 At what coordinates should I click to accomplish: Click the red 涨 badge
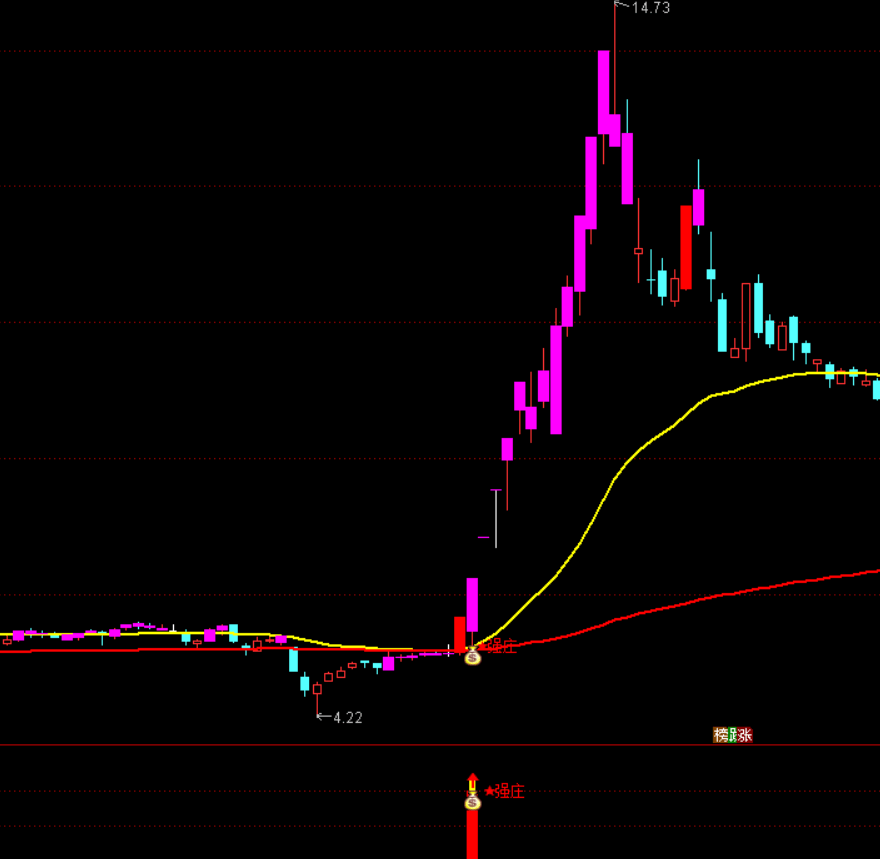pos(746,735)
